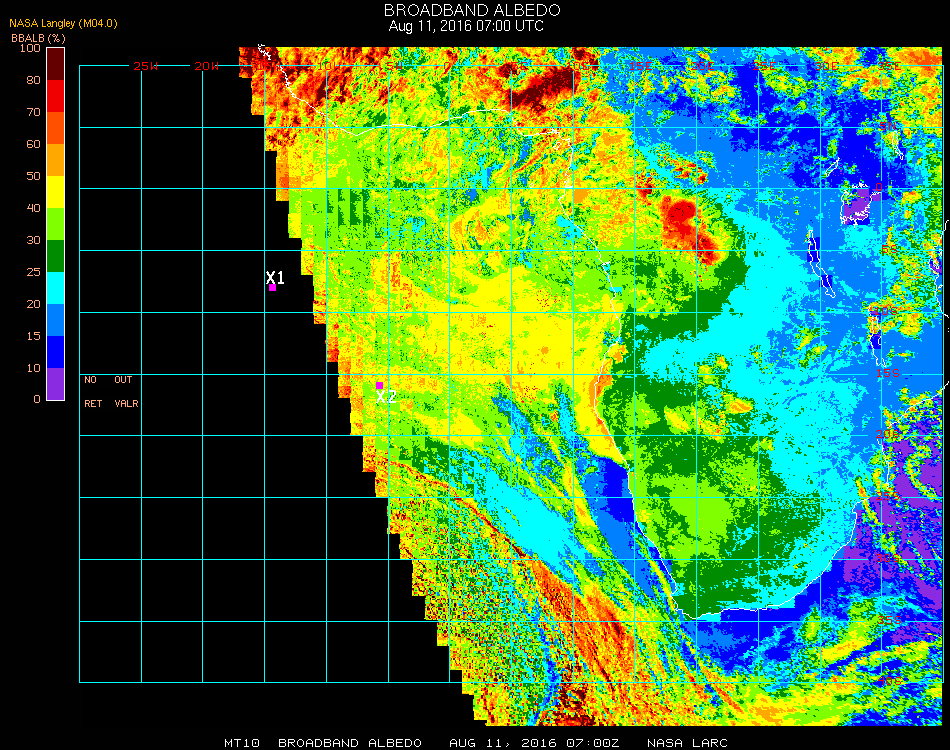This screenshot has width=950, height=750.
Task: Click the NASA Langley (M04.0) label
Action: (63, 23)
